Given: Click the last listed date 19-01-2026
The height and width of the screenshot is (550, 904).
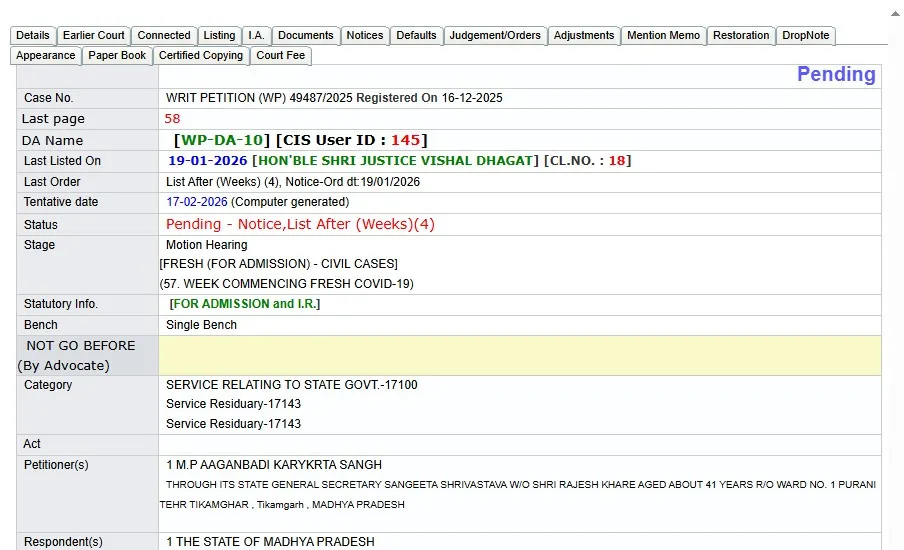Looking at the screenshot, I should [x=207, y=161].
